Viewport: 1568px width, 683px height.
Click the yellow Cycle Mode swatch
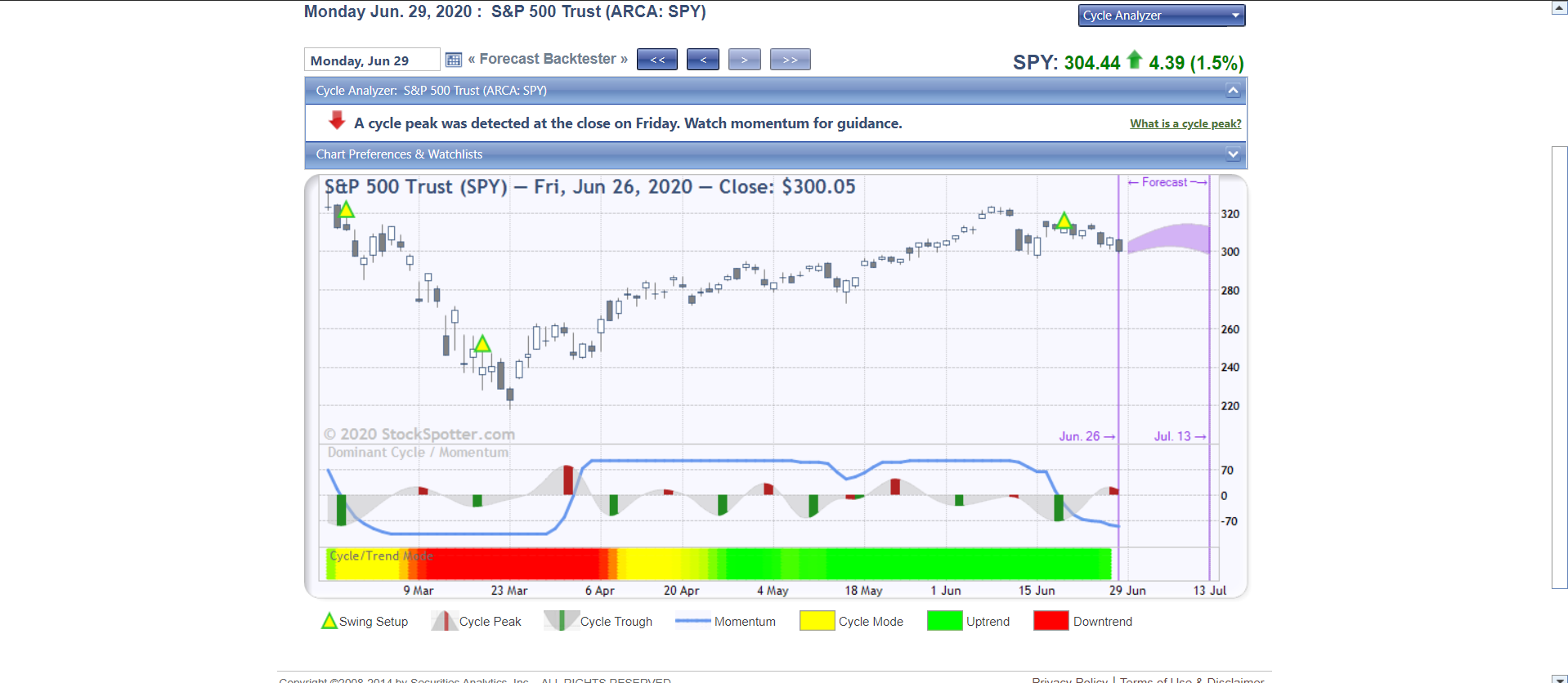coord(818,621)
